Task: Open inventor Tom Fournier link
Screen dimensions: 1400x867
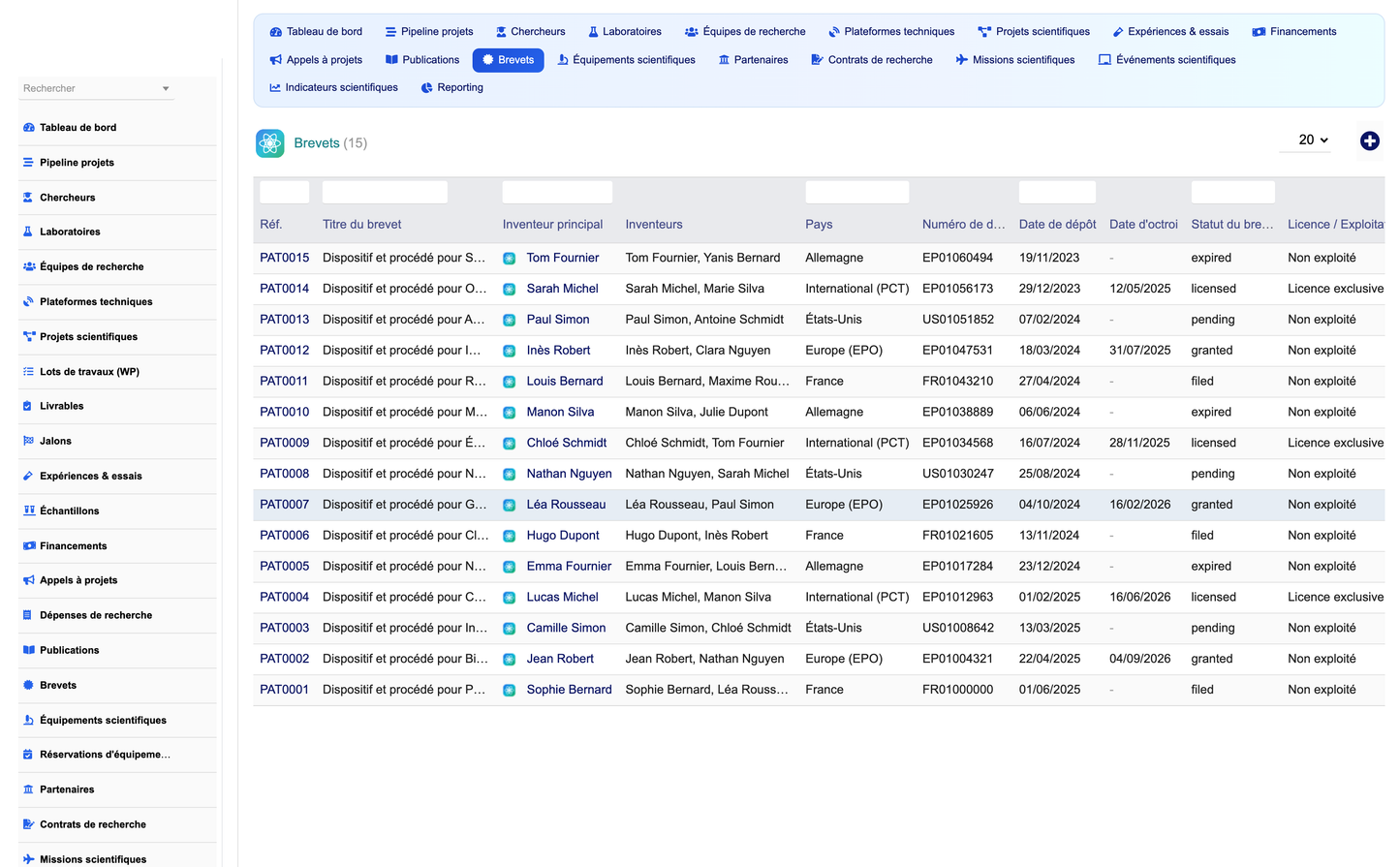Action: (x=563, y=258)
